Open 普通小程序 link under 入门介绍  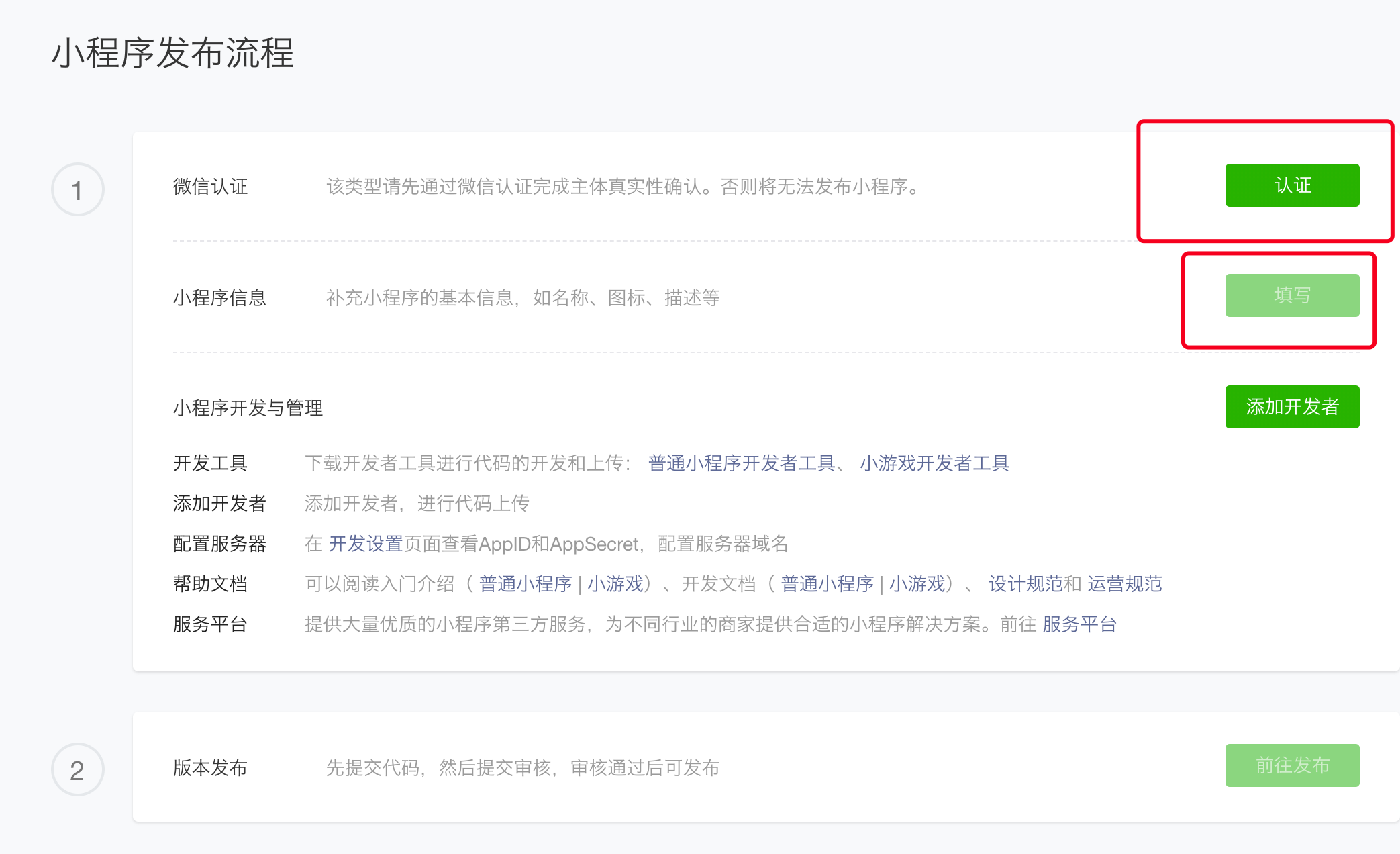[525, 584]
